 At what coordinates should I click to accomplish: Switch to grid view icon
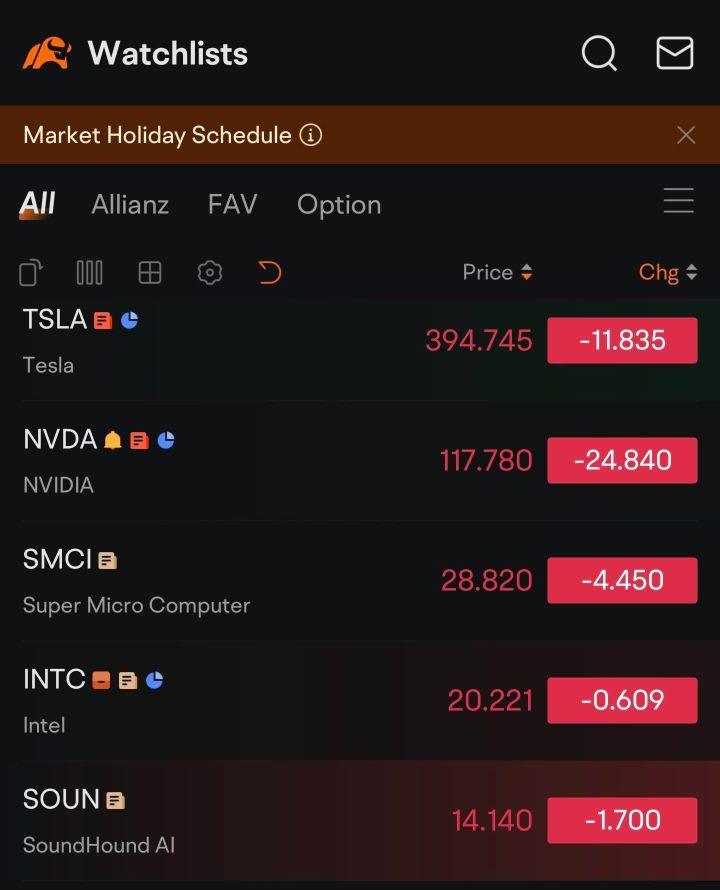[x=150, y=272]
